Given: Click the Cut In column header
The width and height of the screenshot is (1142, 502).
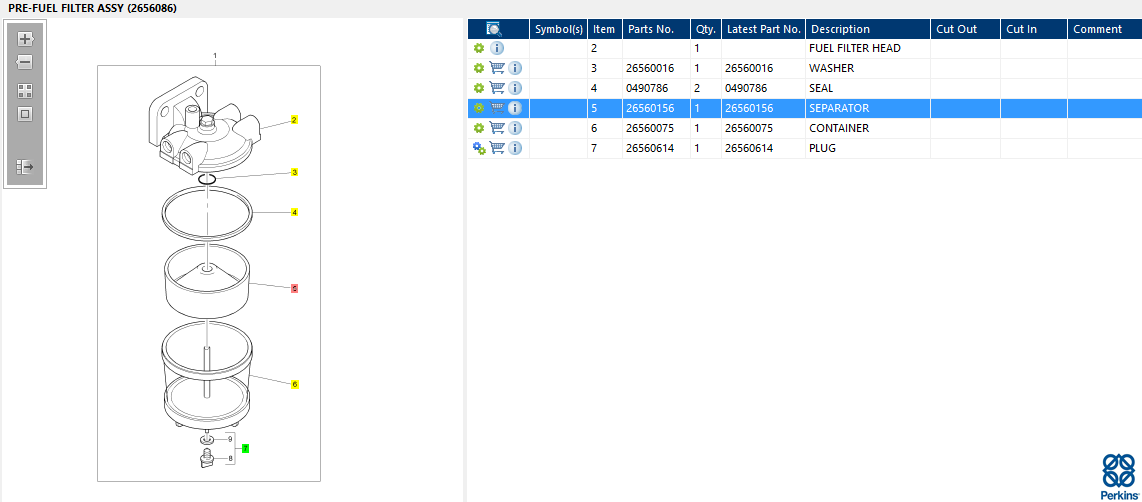Looking at the screenshot, I should click(x=1033, y=29).
